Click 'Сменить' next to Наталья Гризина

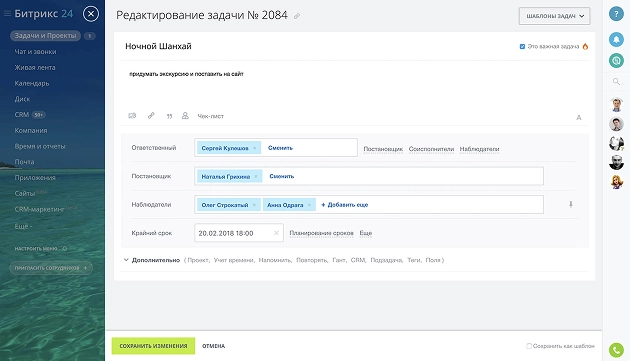282,176
